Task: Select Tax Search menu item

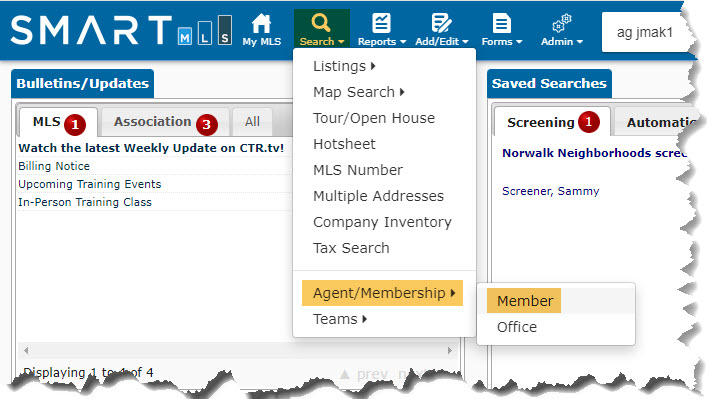Action: 351,248
